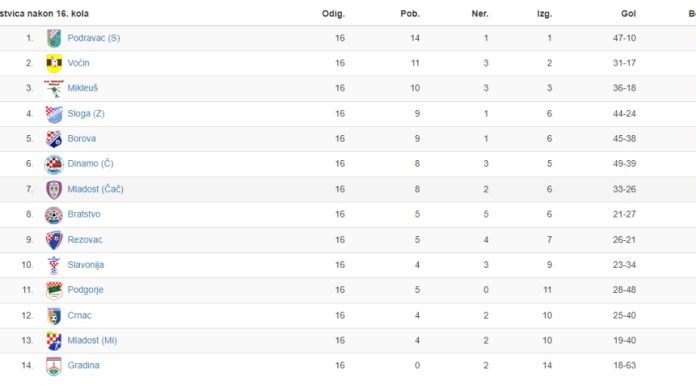Screen dimensions: 696x385
Task: Open the Mladost (Mi) team link
Action: point(92,340)
